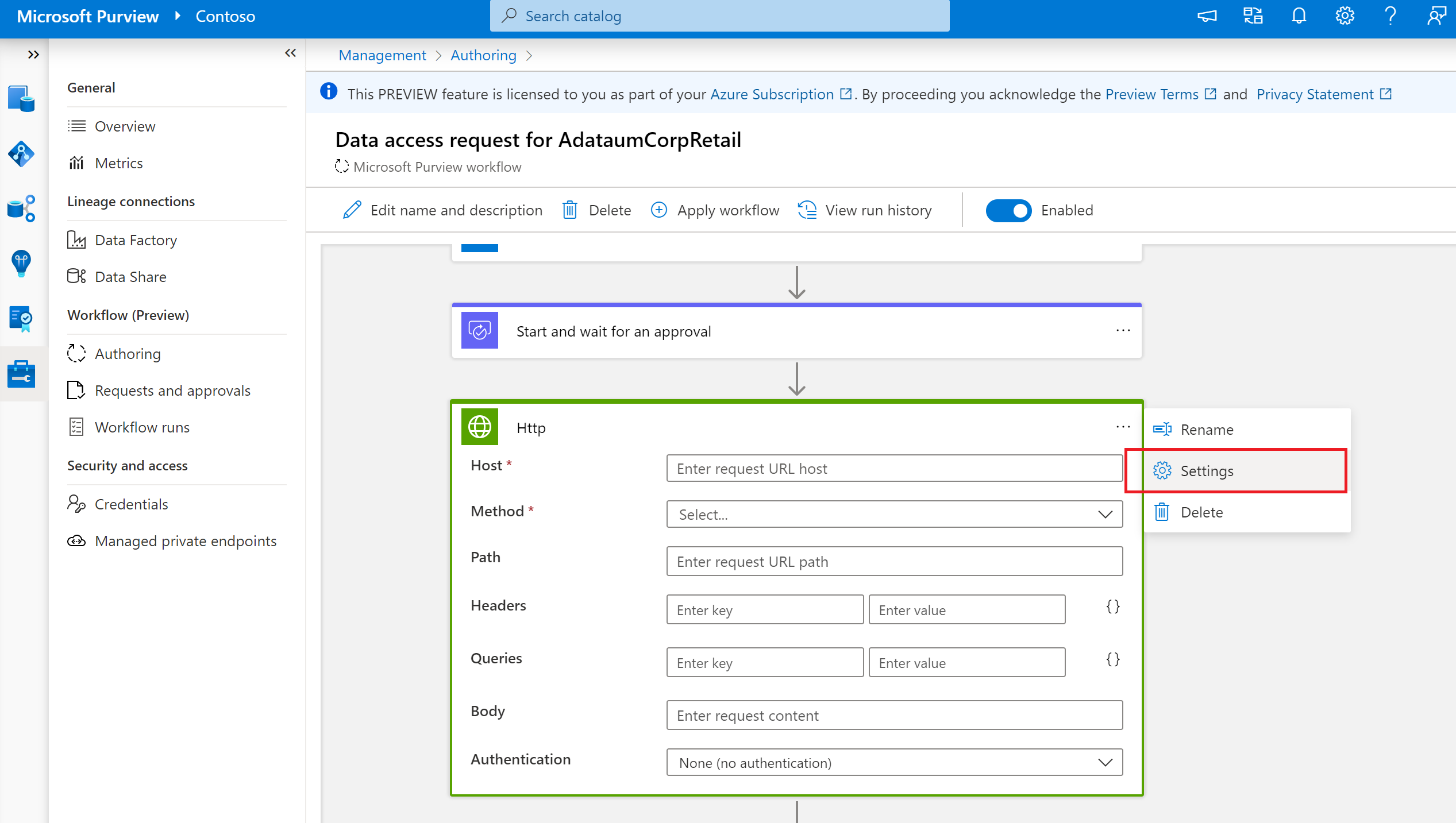Click the Http connector globe icon
1456x823 pixels.
pyautogui.click(x=480, y=427)
